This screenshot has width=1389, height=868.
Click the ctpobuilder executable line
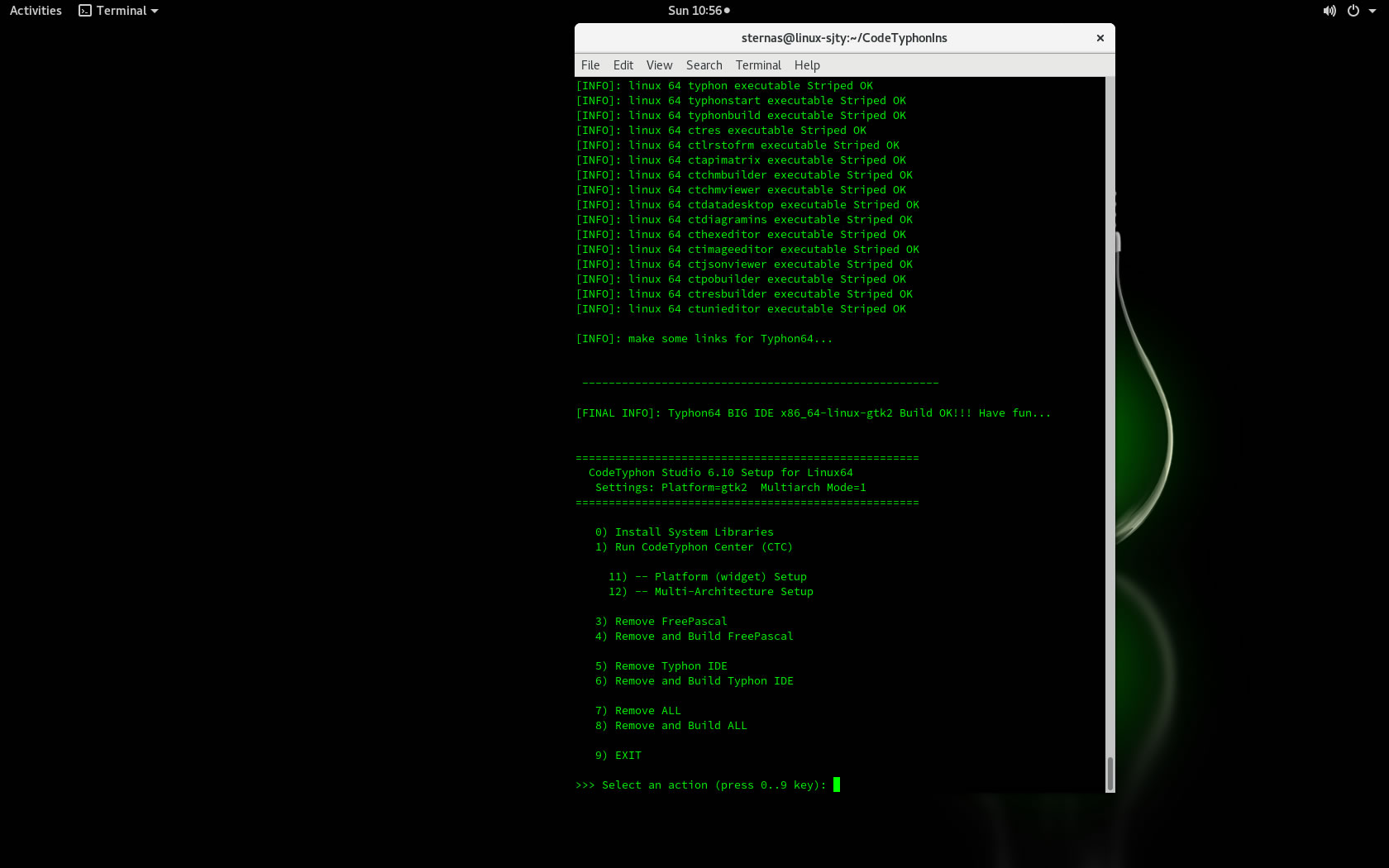tap(741, 279)
